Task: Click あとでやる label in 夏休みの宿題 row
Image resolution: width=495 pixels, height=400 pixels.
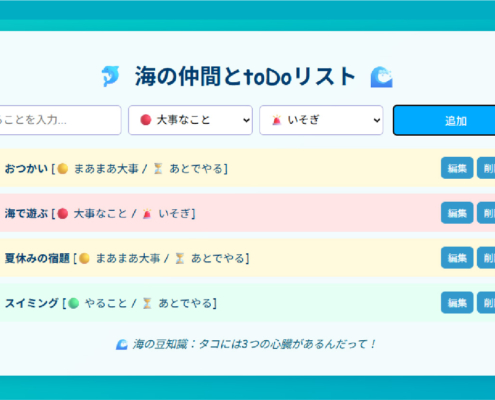Action: coord(218,258)
